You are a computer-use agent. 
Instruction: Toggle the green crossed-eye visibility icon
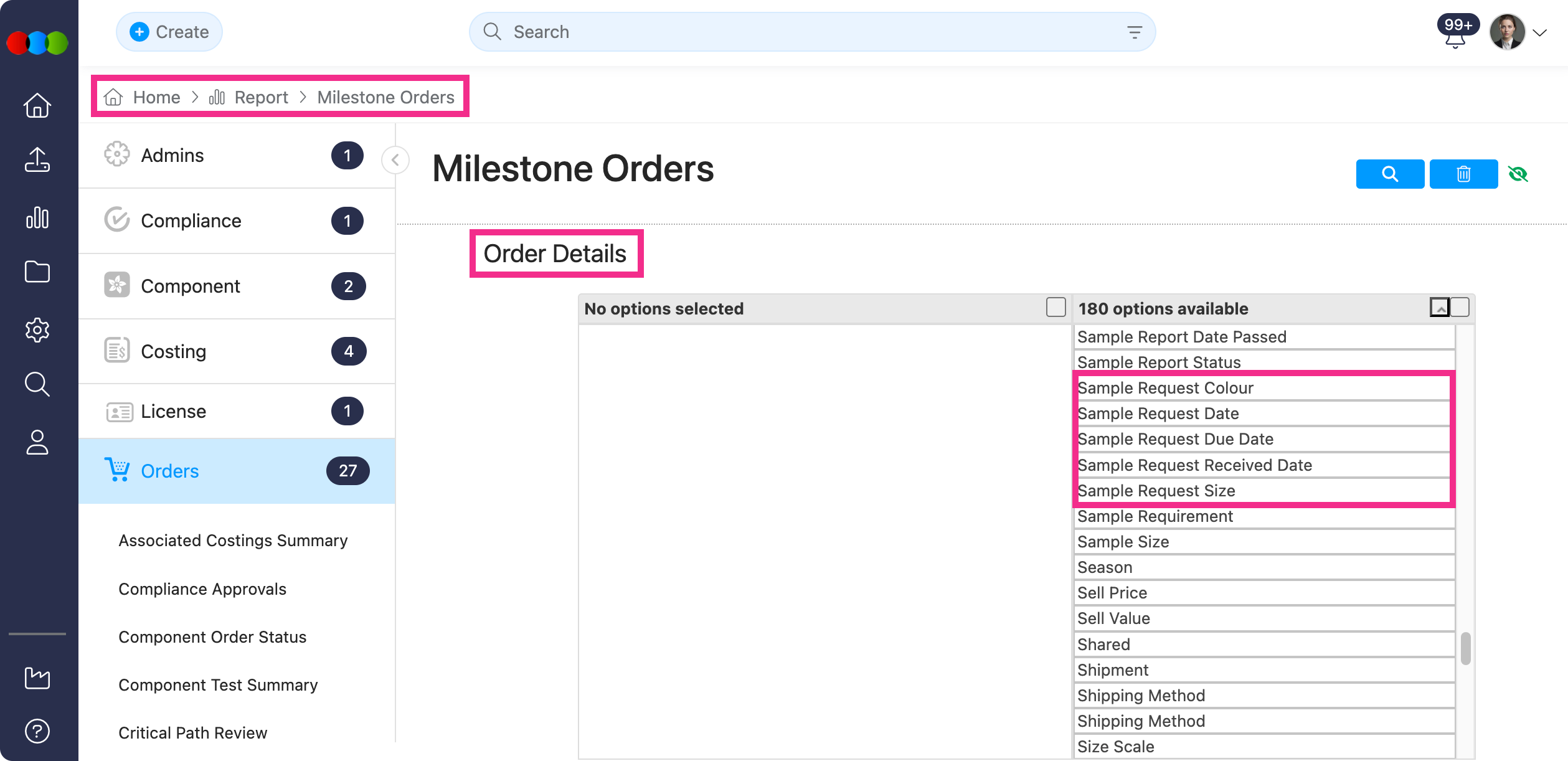click(x=1518, y=174)
